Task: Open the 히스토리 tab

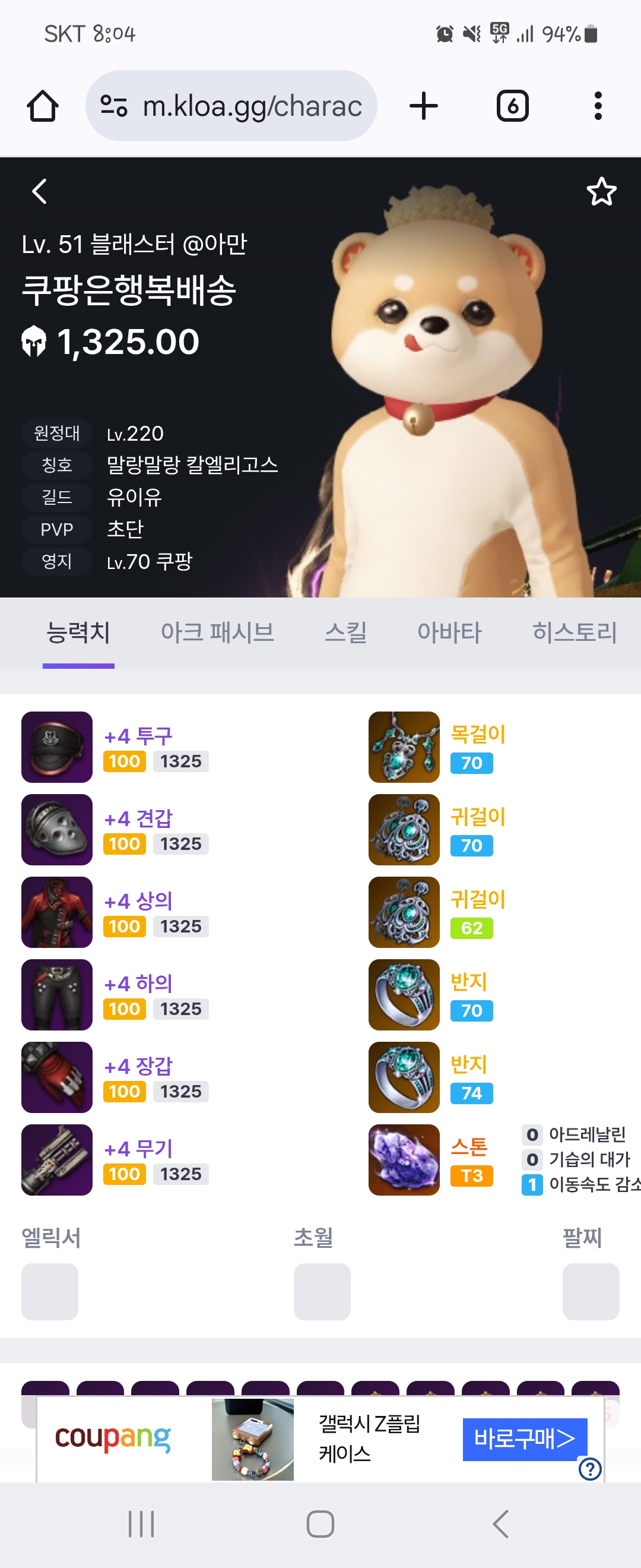Action: pos(575,633)
